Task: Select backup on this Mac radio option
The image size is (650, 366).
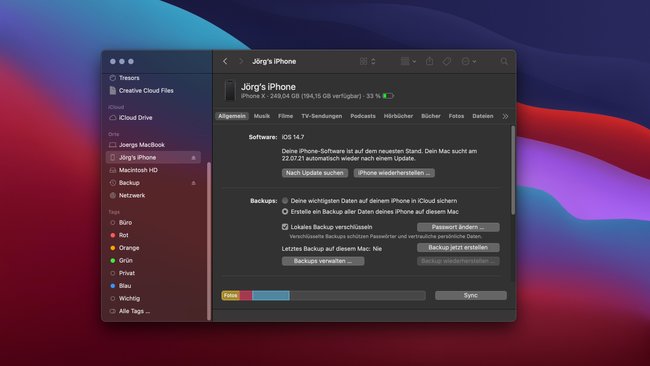Action: click(285, 211)
